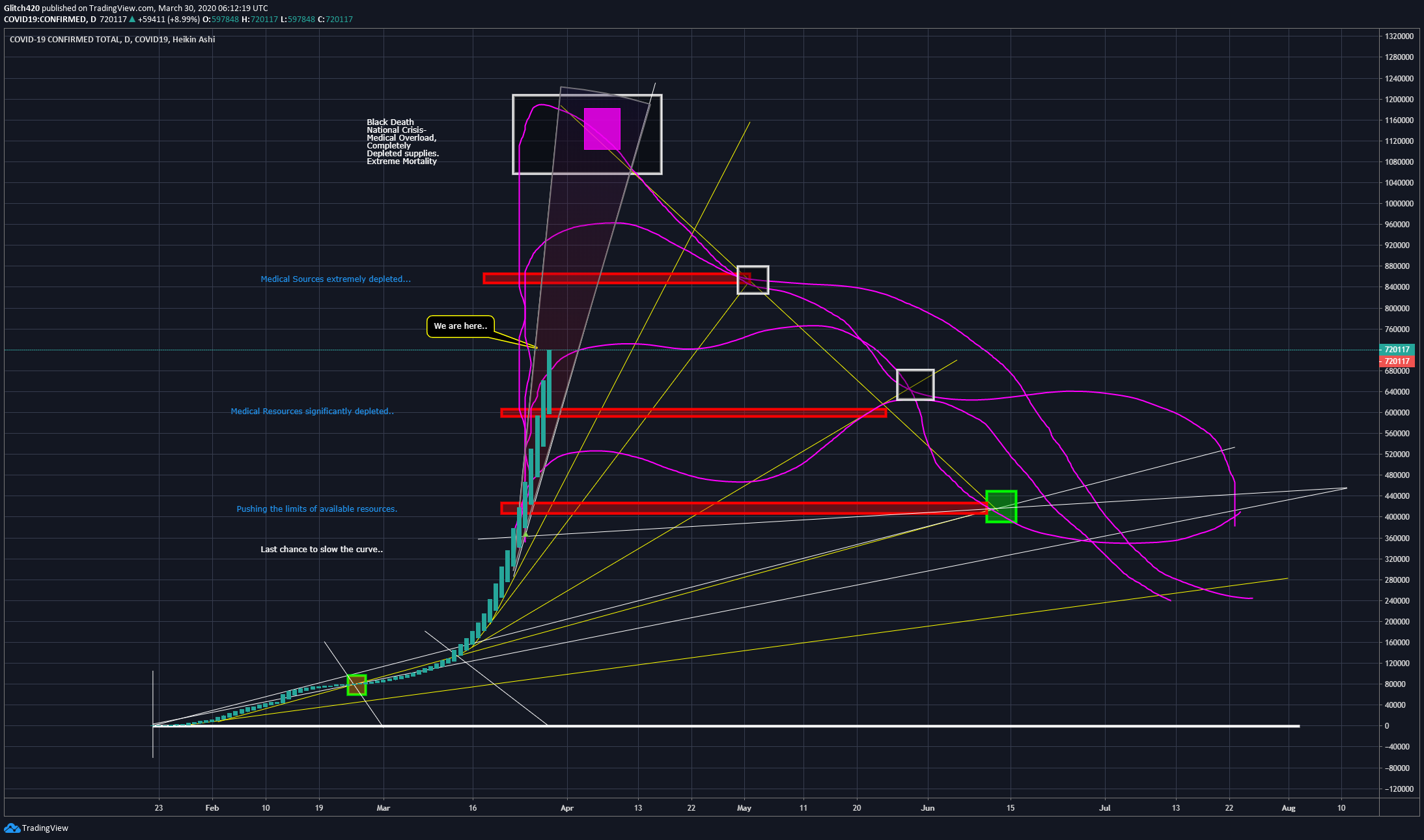Click the 15 date on the time axis
1424x840 pixels.
tap(1011, 808)
